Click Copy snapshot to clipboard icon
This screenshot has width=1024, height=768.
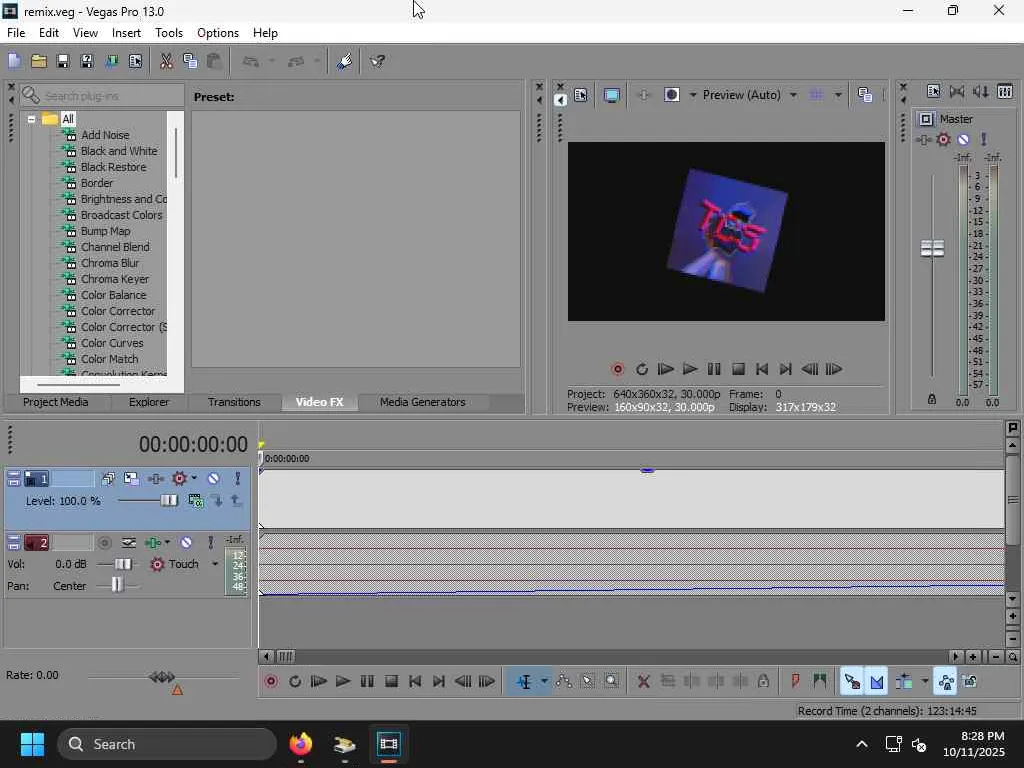pos(865,95)
